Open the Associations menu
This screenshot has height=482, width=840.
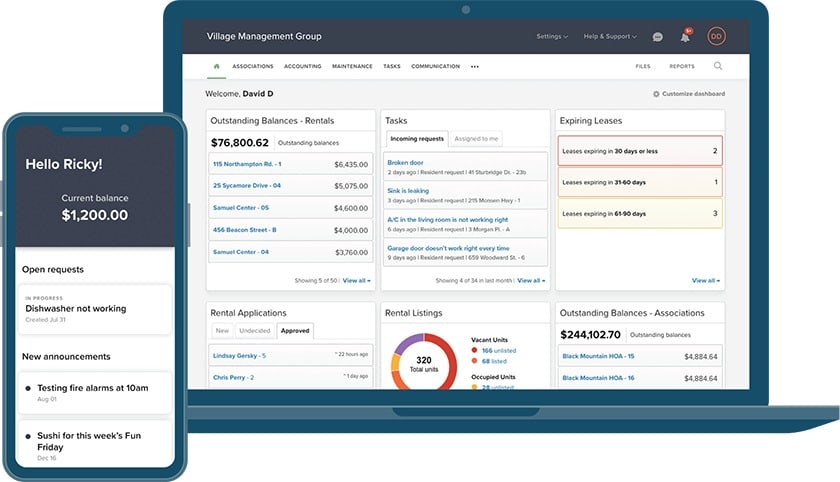252,66
